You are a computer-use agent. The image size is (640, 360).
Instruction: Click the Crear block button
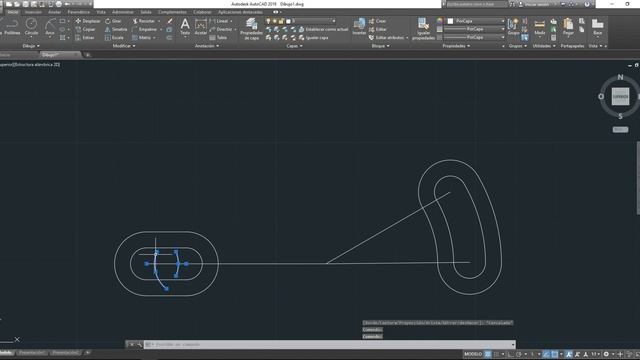[x=378, y=21]
